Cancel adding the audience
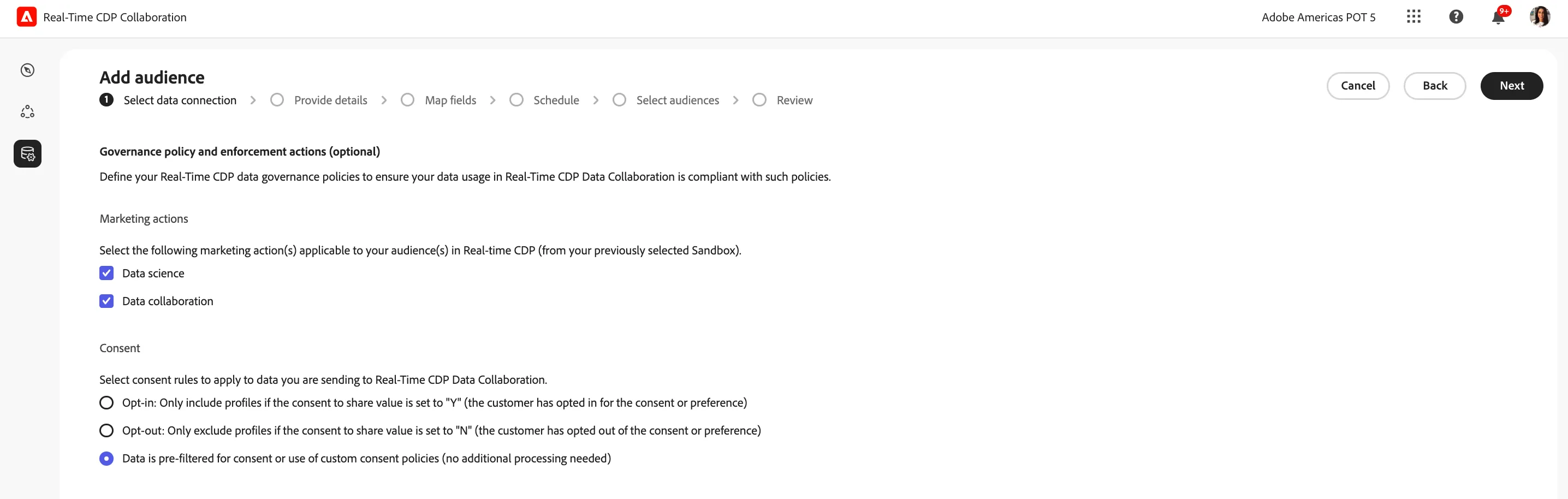The image size is (1568, 499). (1358, 86)
